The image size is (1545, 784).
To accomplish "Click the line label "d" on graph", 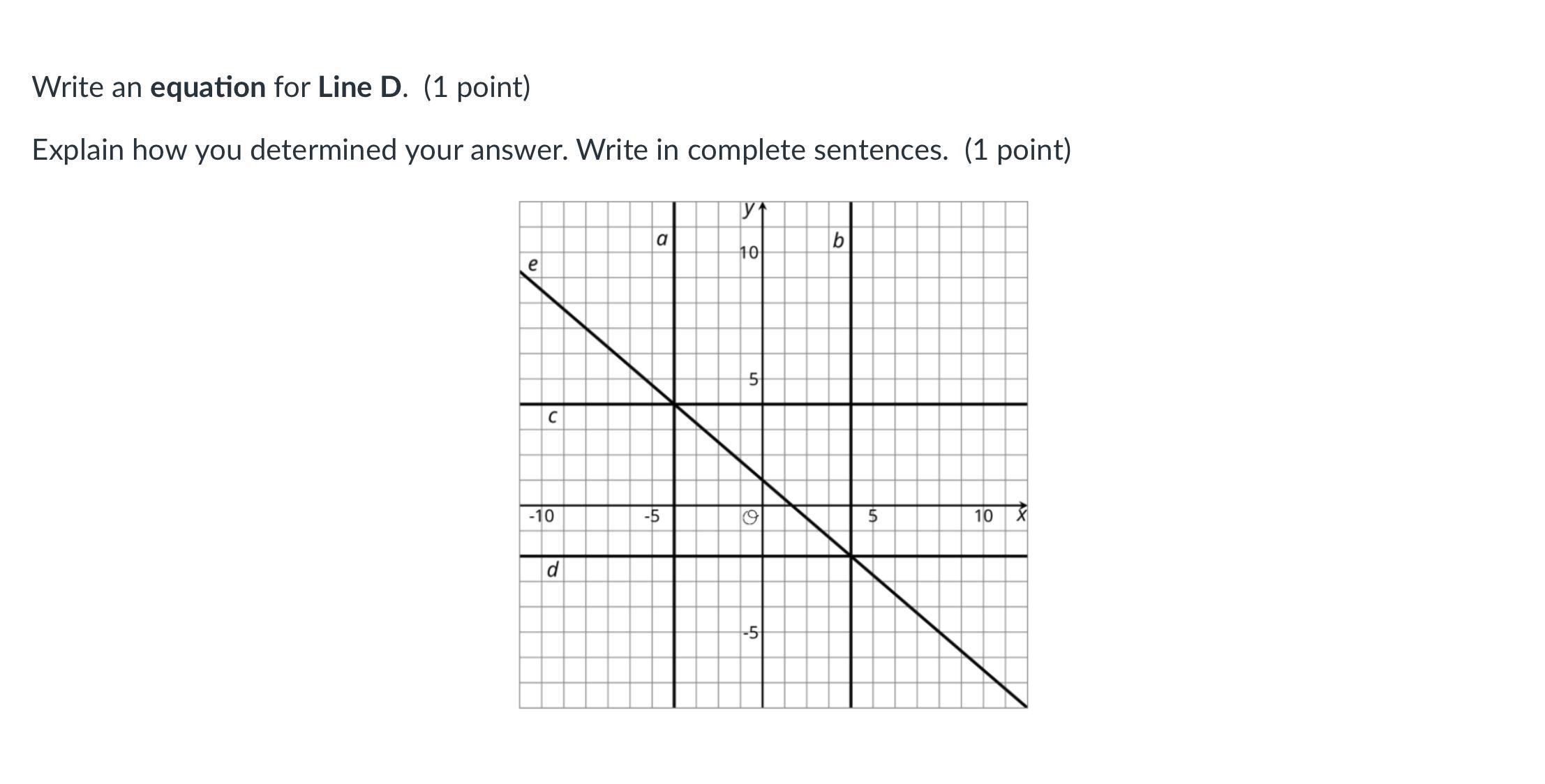I will [552, 570].
